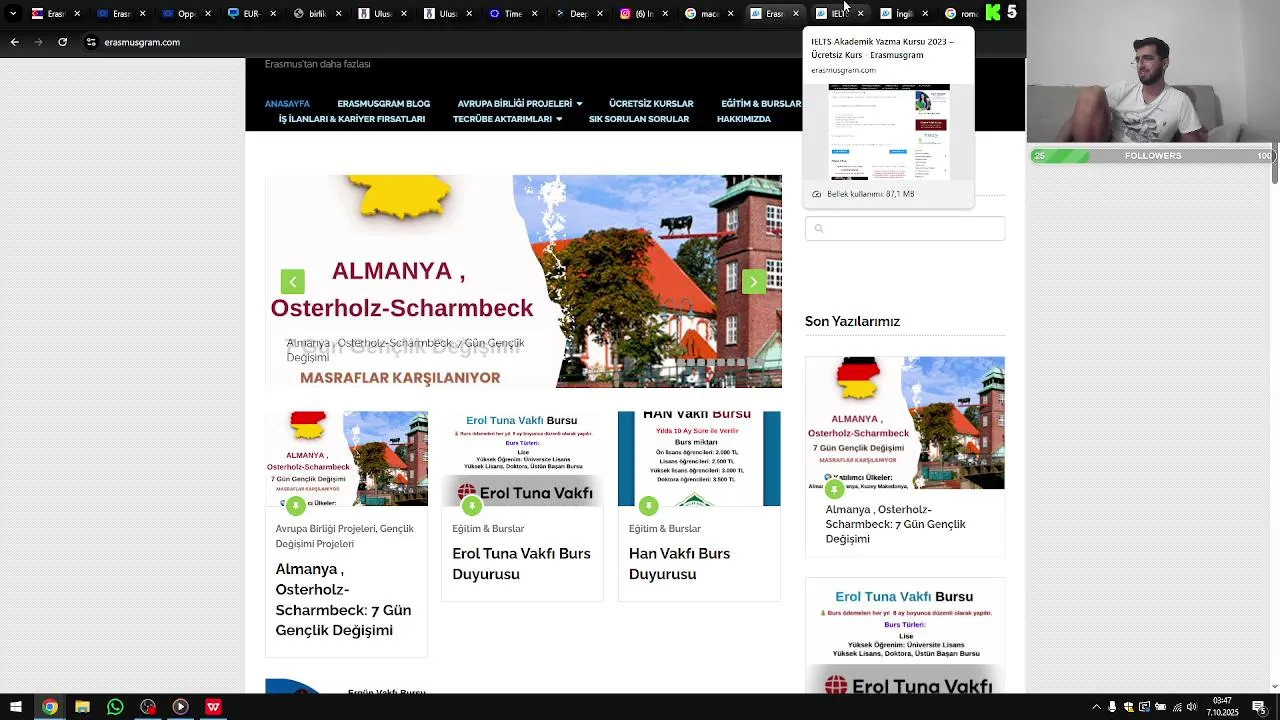Close the İngil tab
This screenshot has width=1280, height=720.
coord(925,14)
